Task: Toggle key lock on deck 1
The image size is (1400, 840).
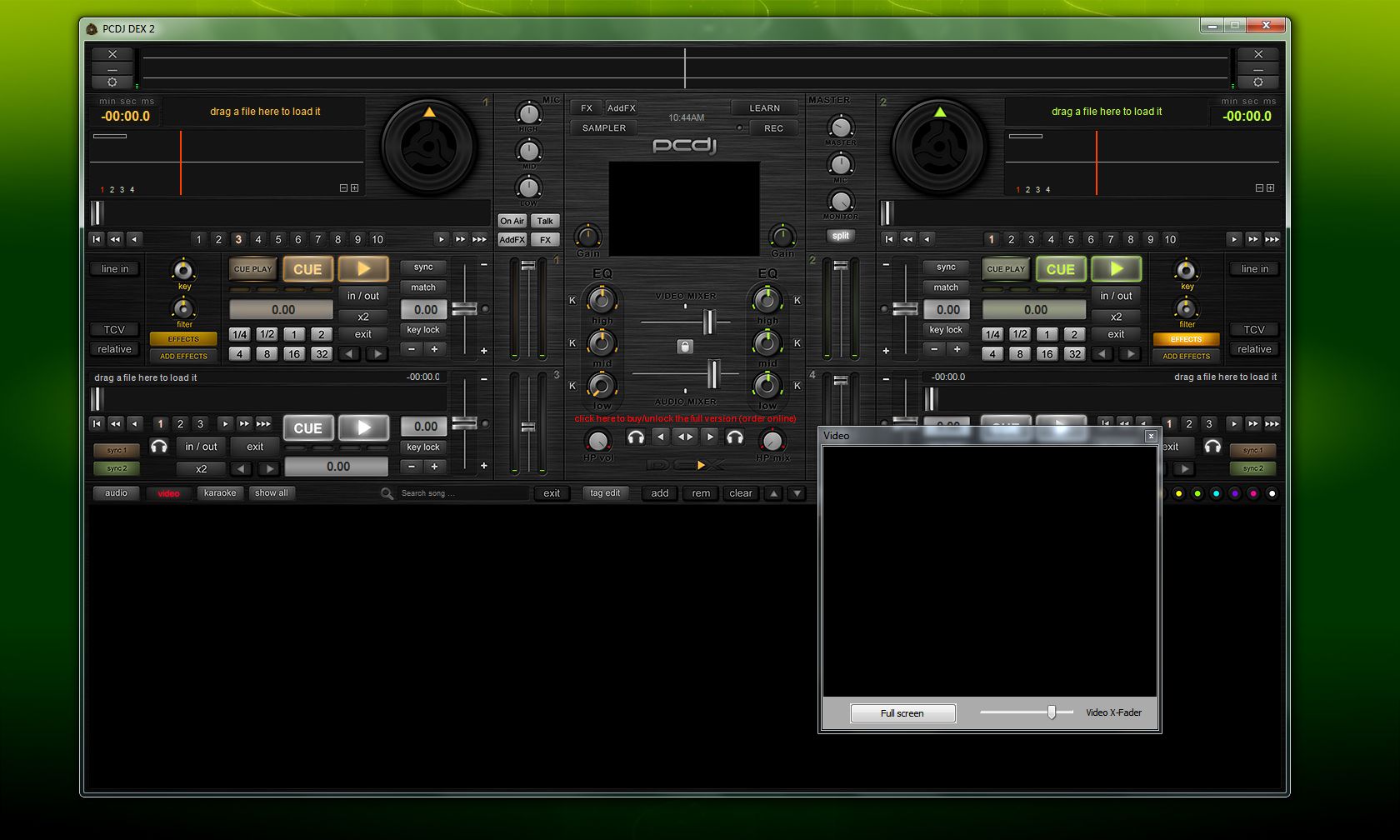Action: click(423, 330)
